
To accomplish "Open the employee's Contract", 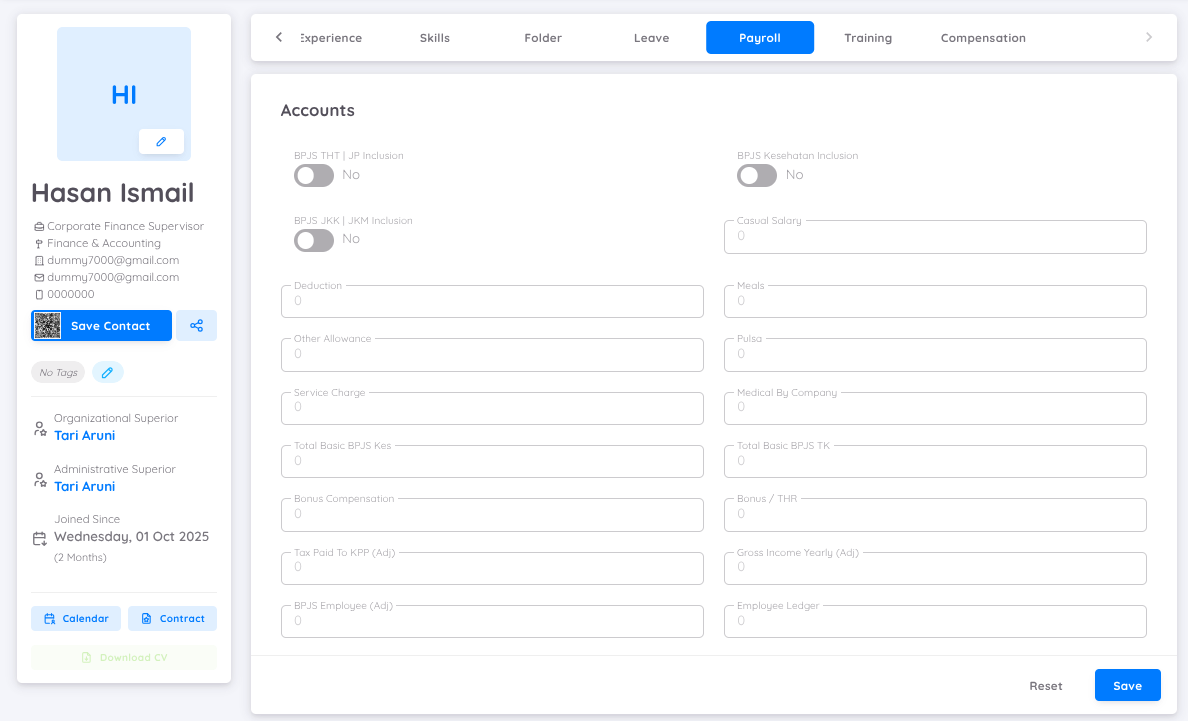I will point(172,618).
